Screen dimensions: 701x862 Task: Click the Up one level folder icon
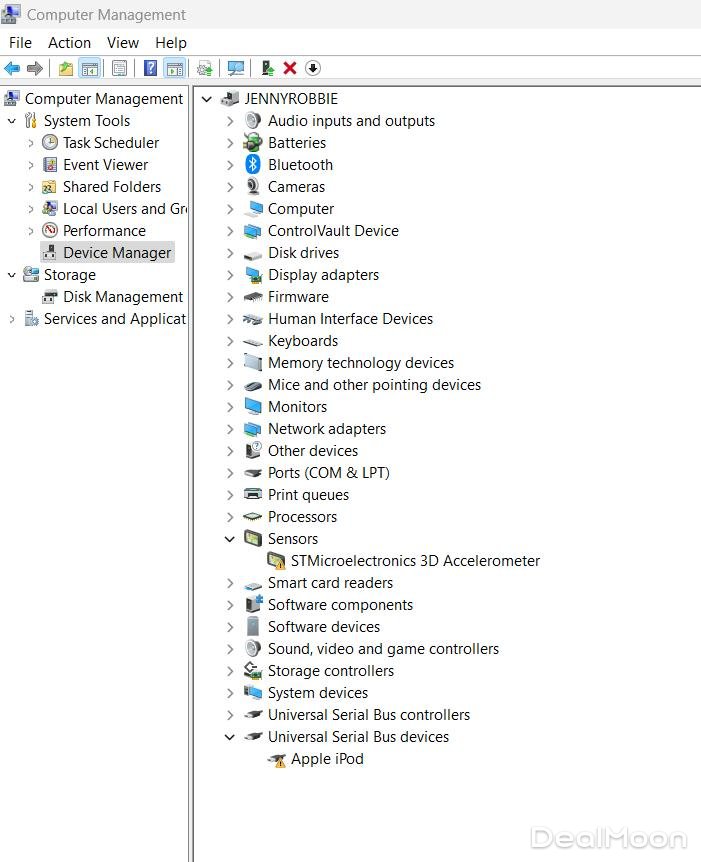[x=65, y=68]
